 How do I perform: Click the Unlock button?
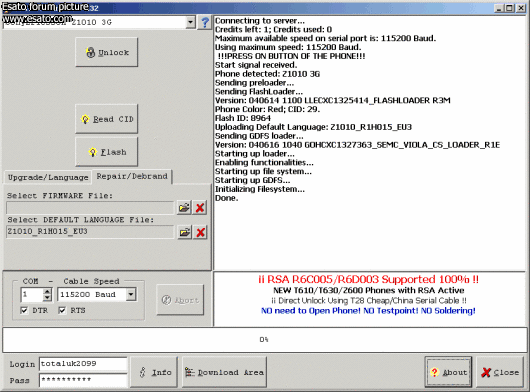click(x=106, y=52)
